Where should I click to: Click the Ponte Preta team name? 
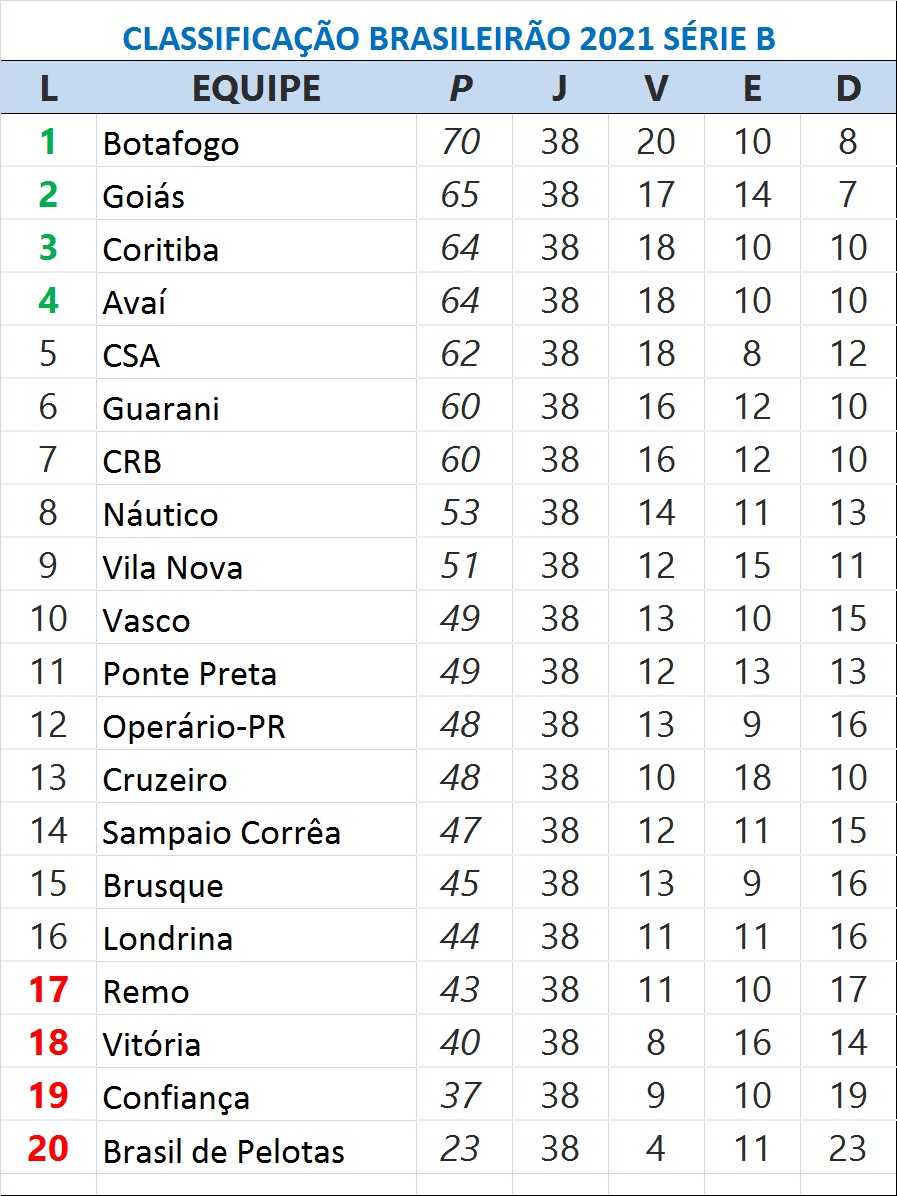(189, 674)
